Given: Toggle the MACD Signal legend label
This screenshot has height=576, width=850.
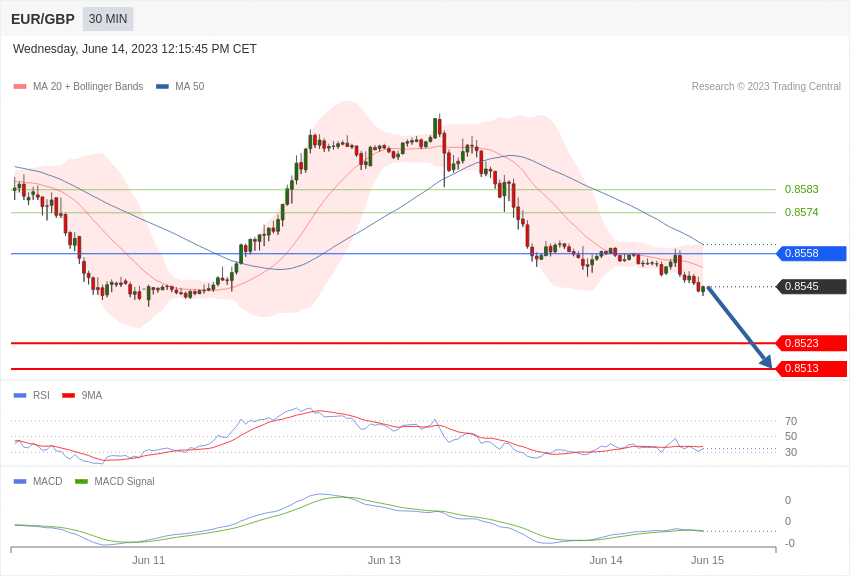Looking at the screenshot, I should 124,481.
